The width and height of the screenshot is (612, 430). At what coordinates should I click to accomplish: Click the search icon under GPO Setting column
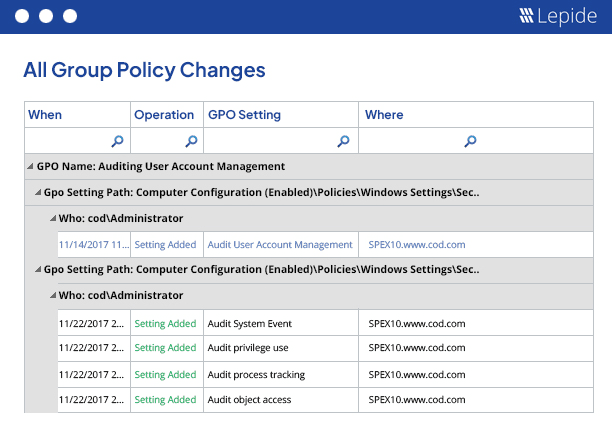[343, 141]
